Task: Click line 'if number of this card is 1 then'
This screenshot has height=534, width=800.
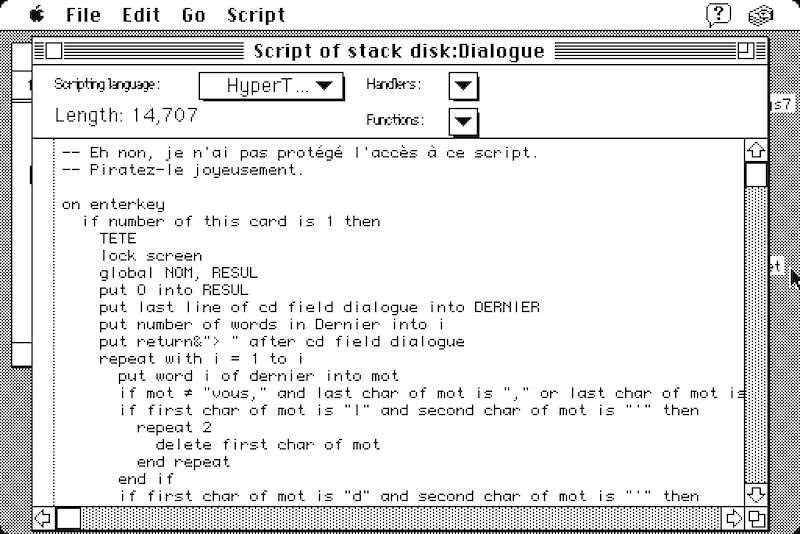Action: [231, 221]
